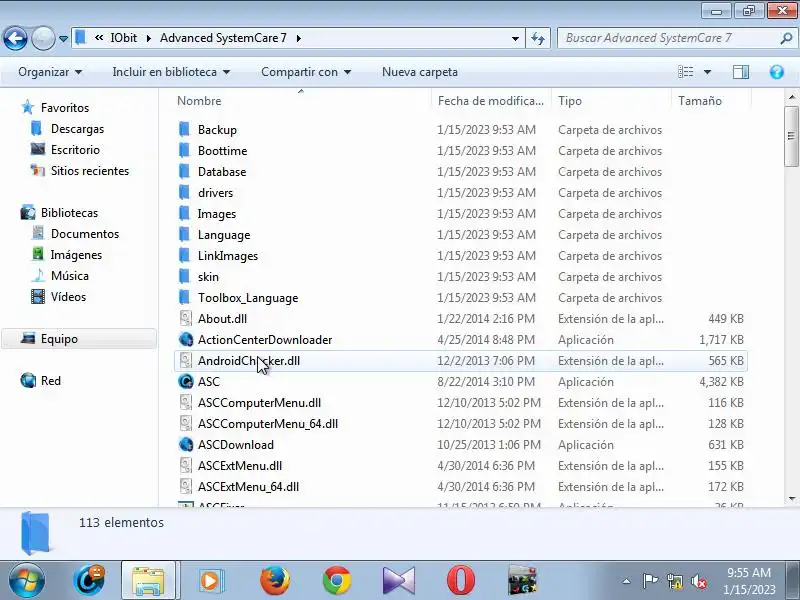The height and width of the screenshot is (600, 800).
Task: Open the Compartir con menu
Action: 306,72
